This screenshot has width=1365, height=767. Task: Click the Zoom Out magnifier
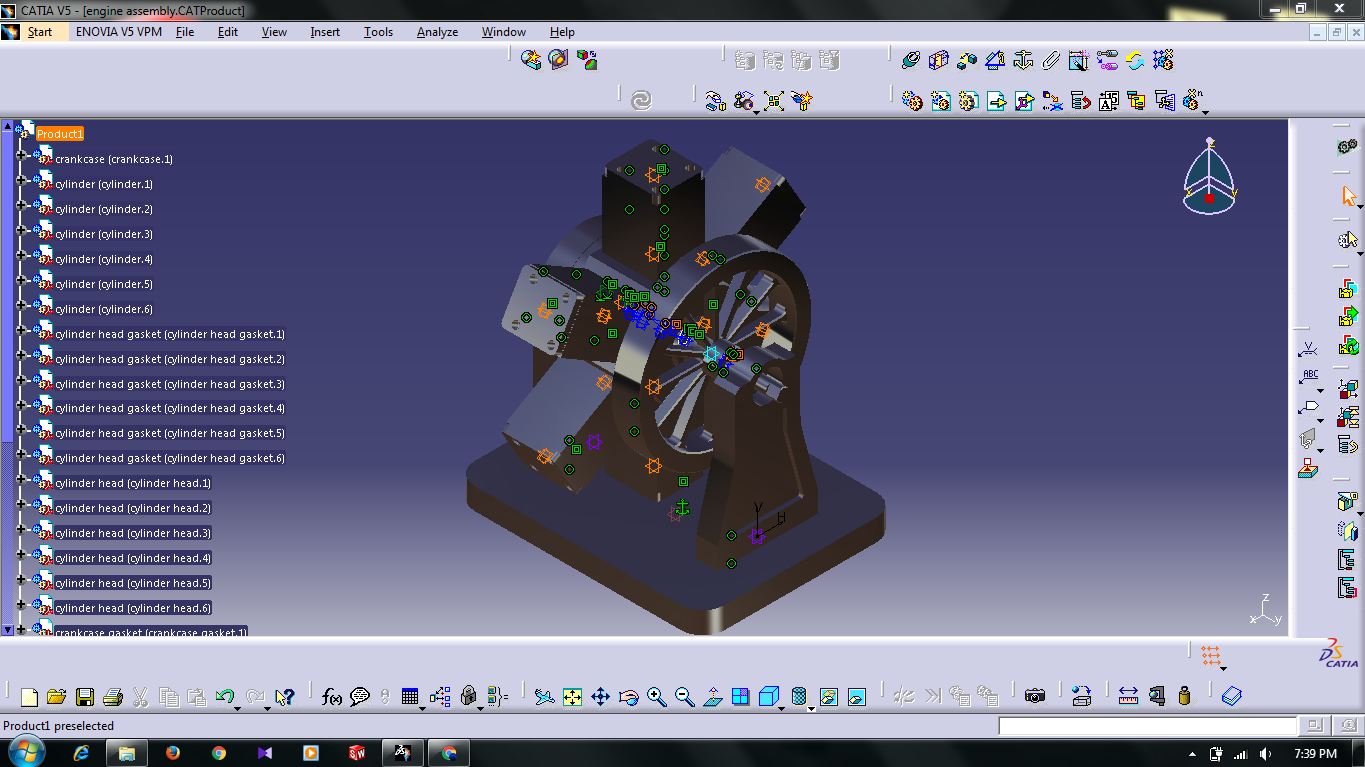[x=684, y=697]
